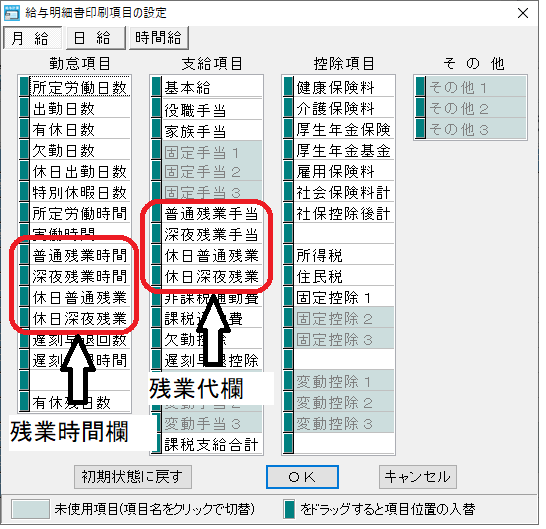Click the teal drag handle beside 基本給
546x529 pixels.
(x=157, y=86)
